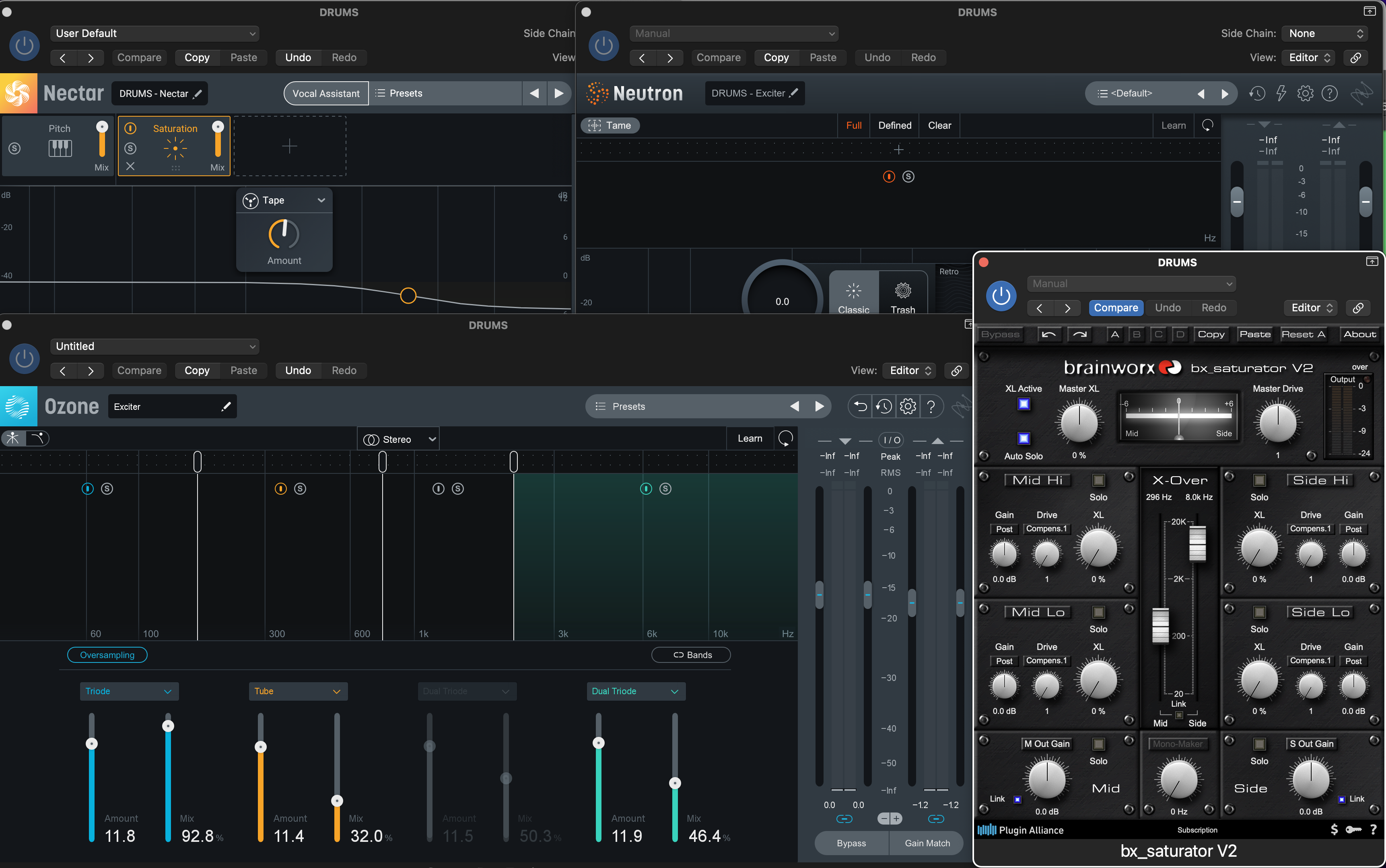Remove Nectar Saturation module with X icon
1386x868 pixels.
point(130,167)
